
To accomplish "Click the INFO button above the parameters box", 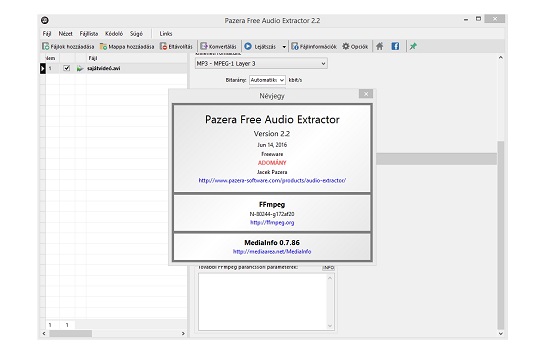I will pos(328,267).
